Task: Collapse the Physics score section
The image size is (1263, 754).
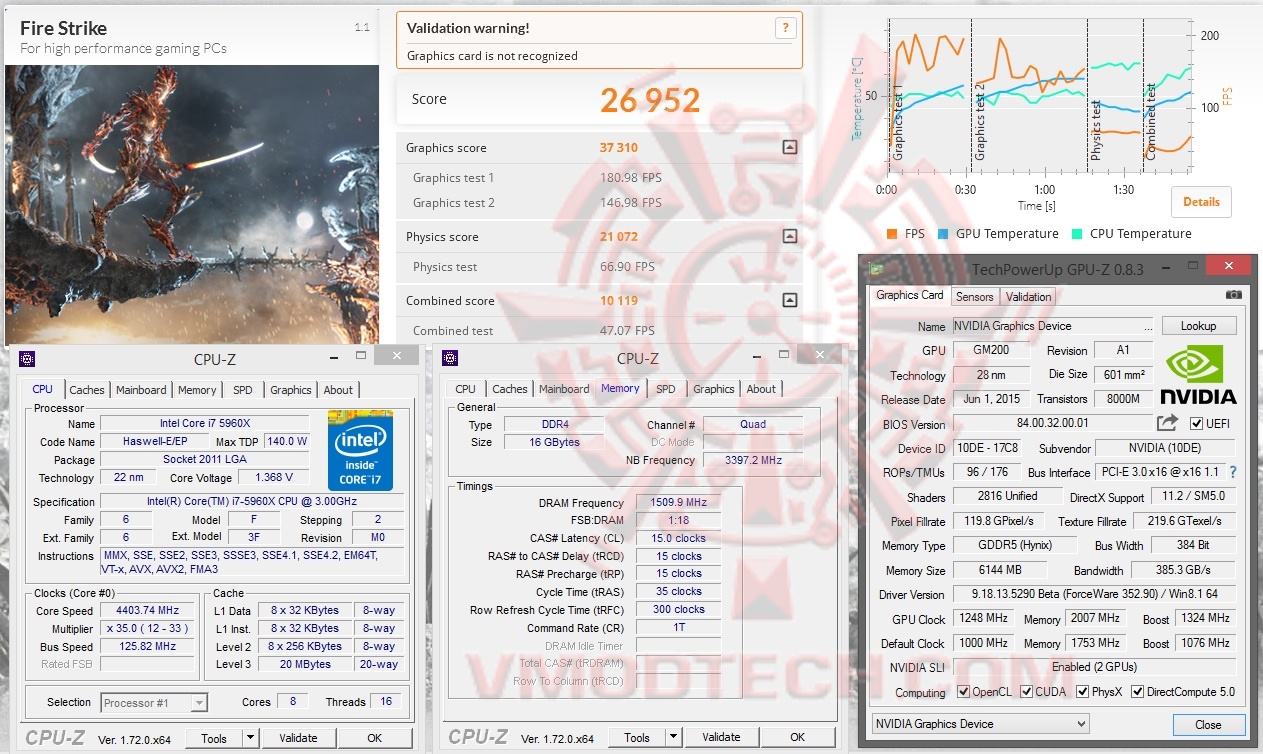Action: tap(790, 237)
